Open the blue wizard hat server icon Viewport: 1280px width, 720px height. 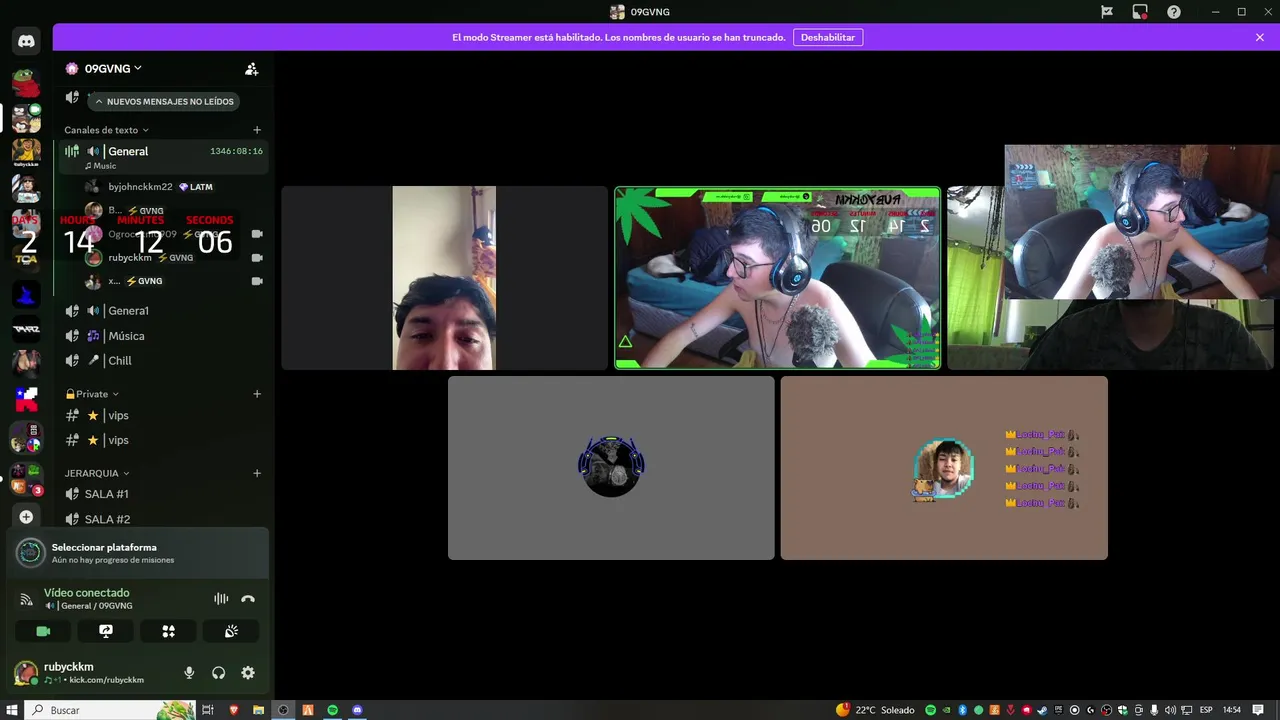(26, 294)
